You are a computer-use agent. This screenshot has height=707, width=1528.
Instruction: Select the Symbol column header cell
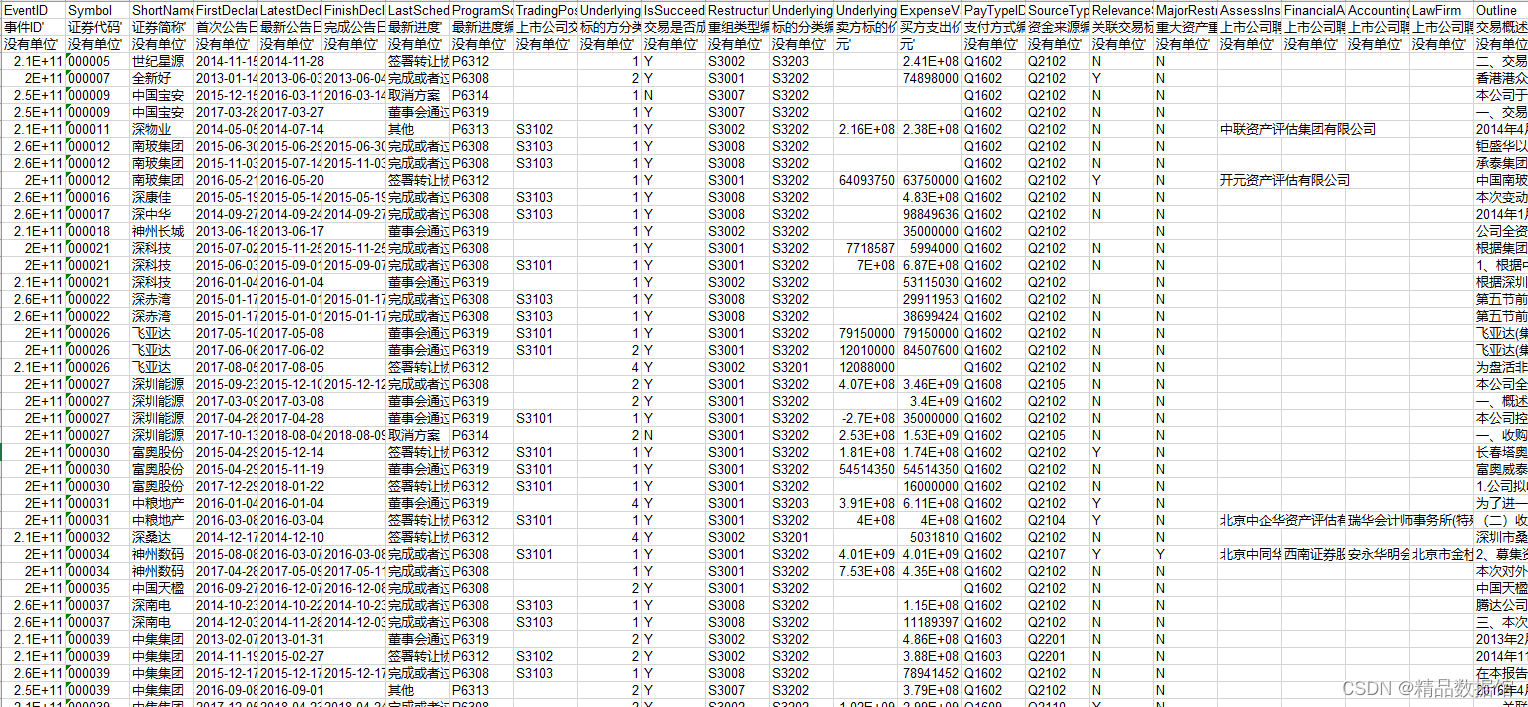click(97, 10)
